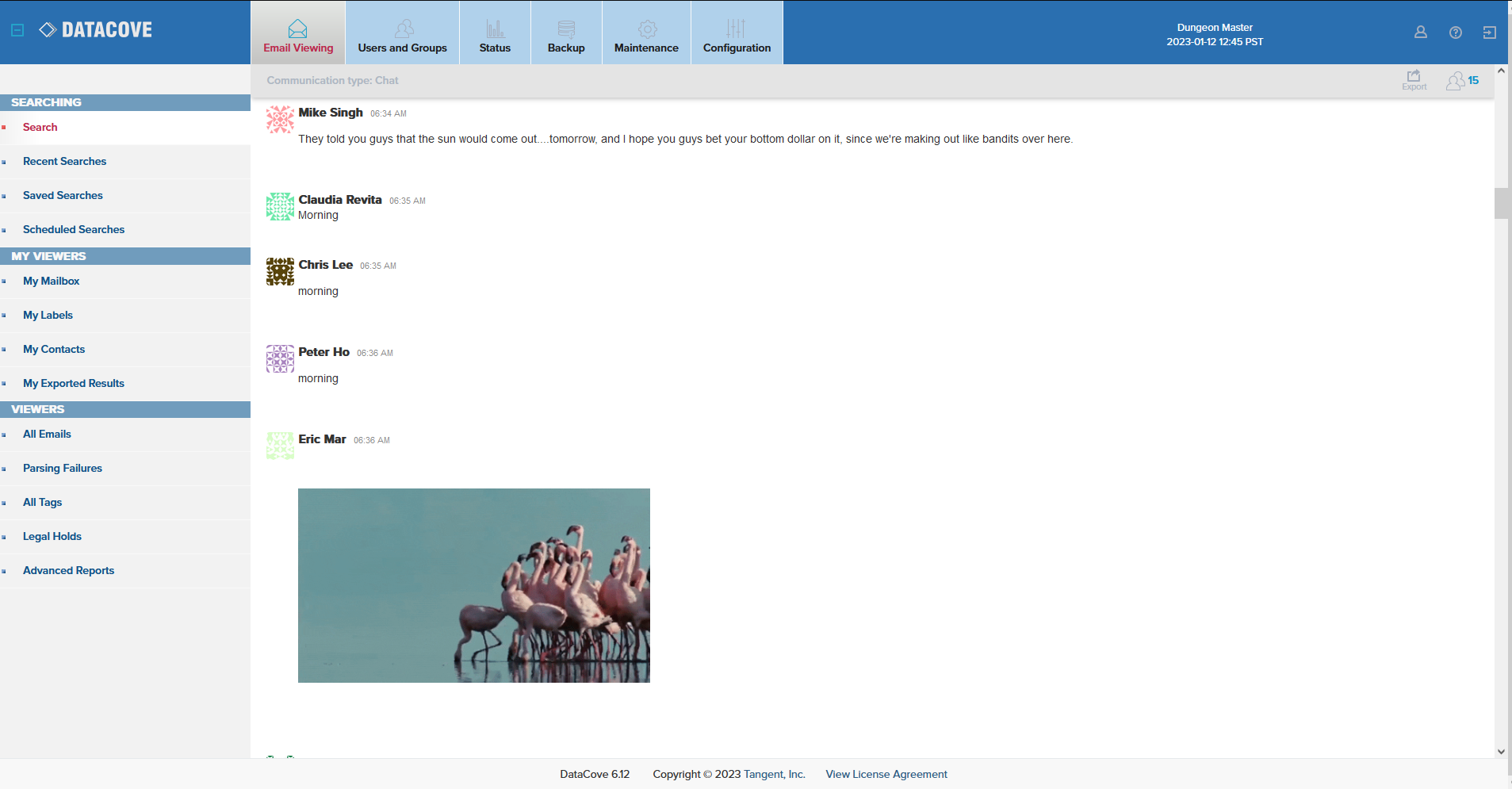The width and height of the screenshot is (1512, 789).
Task: Click the DataCove logo
Action: click(96, 30)
